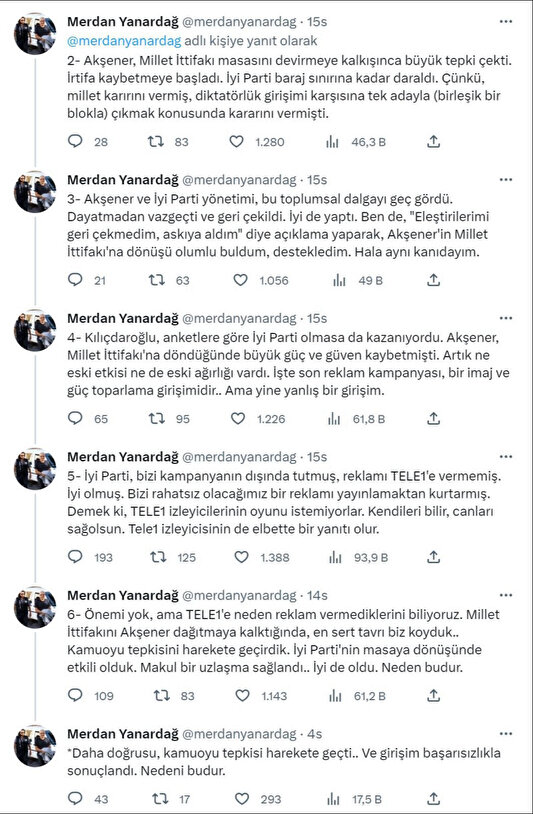Share the tweet starting "2- Akşener, Millet İttifakı"
Image resolution: width=533 pixels, height=814 pixels.
click(434, 141)
